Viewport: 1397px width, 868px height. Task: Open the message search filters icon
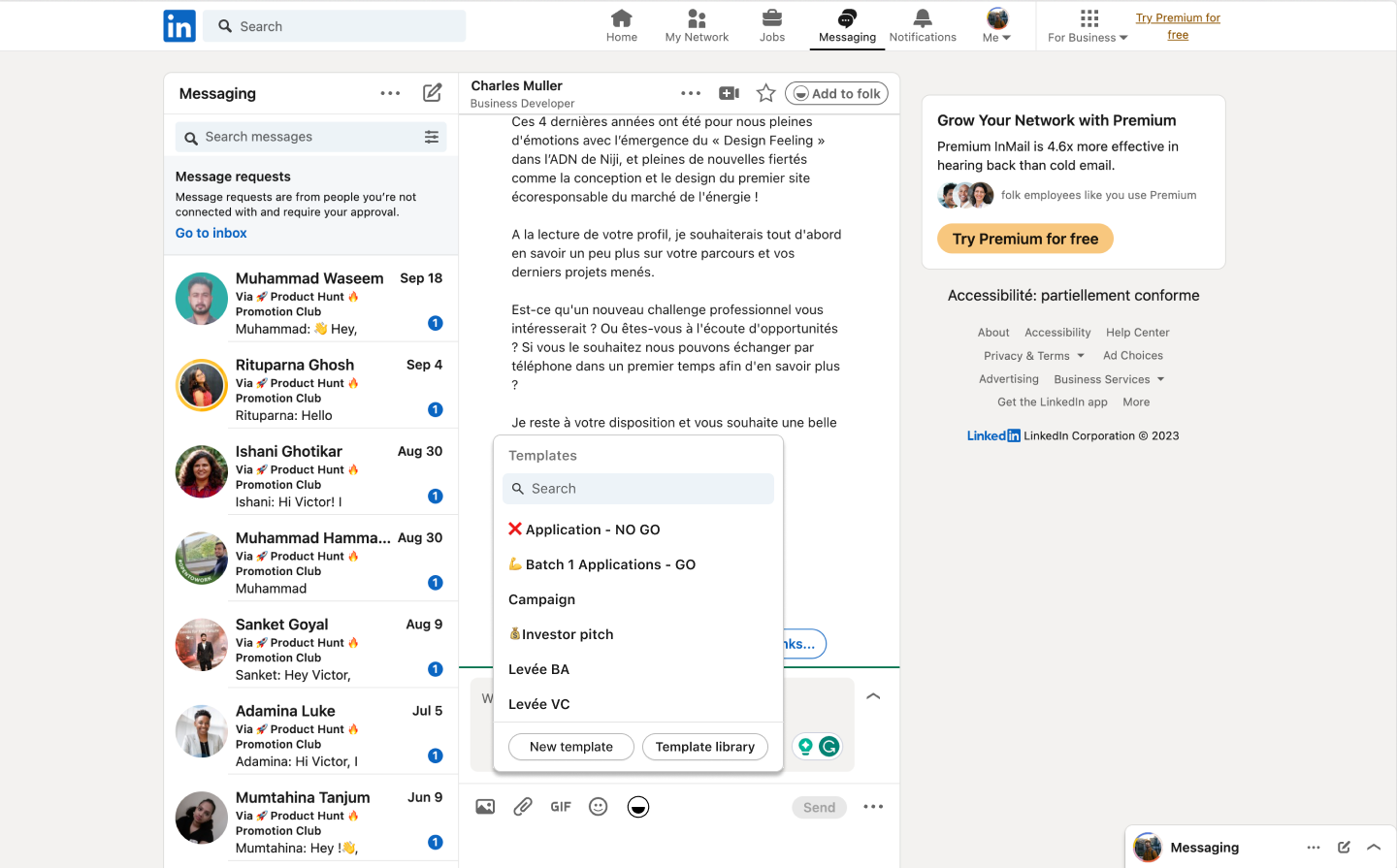(x=432, y=137)
